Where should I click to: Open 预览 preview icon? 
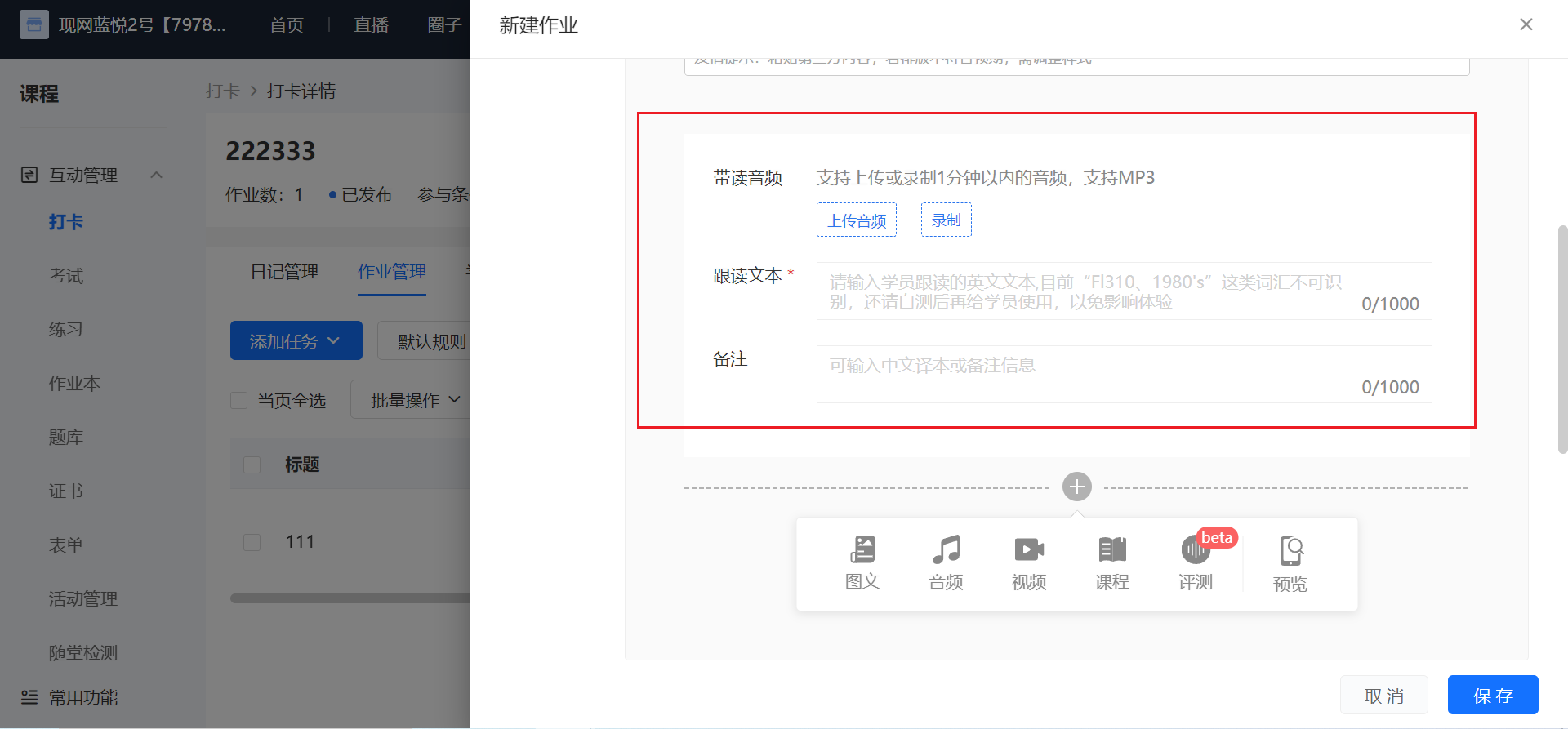1290,564
